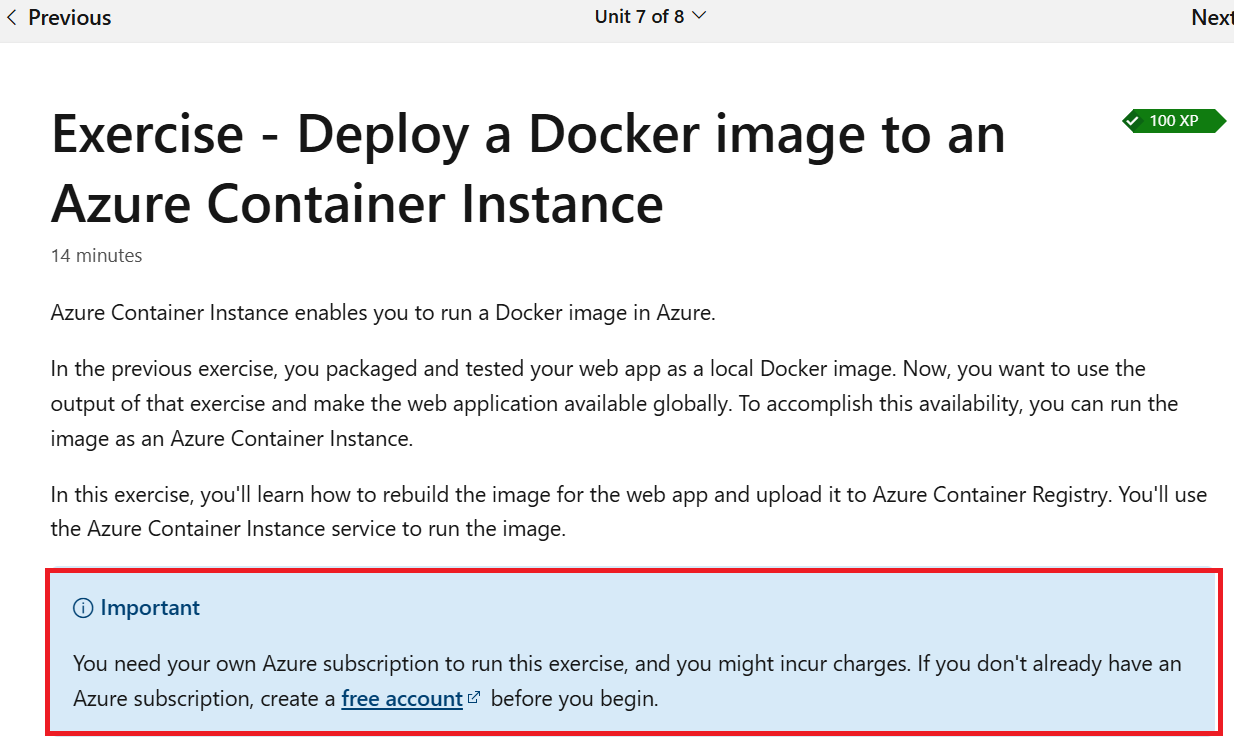Click Previous to return to unit six
This screenshot has height=742, width=1234.
(66, 17)
